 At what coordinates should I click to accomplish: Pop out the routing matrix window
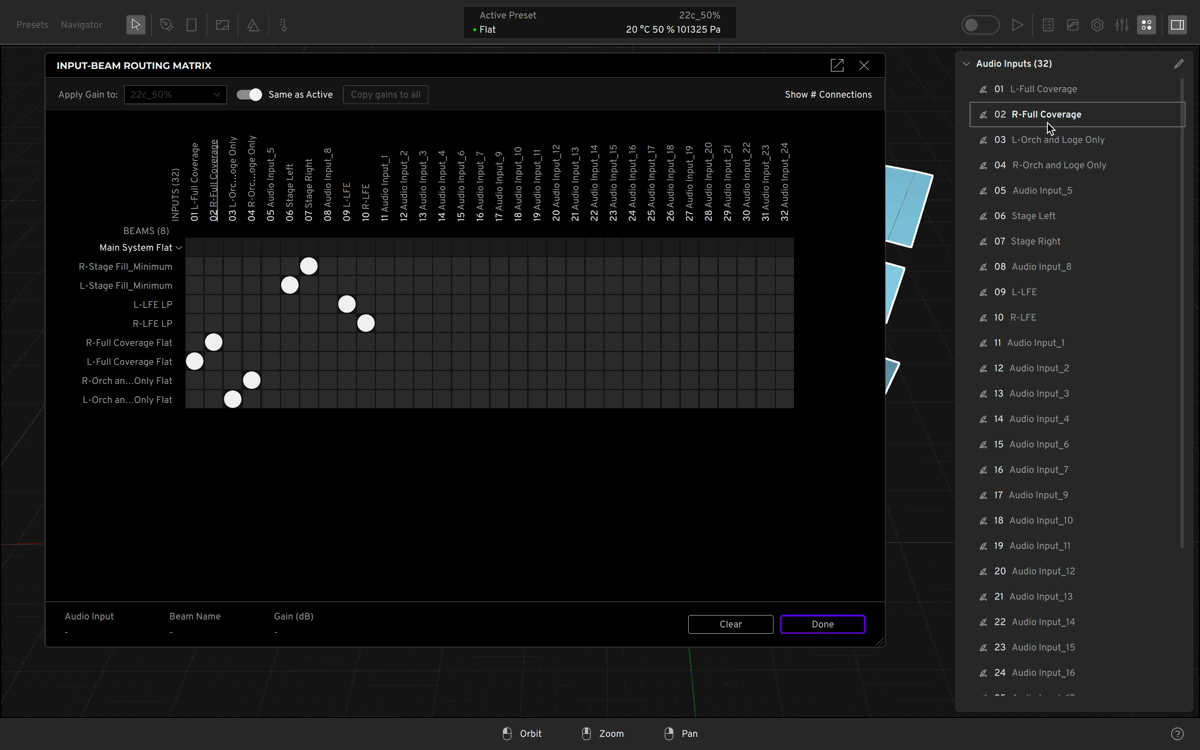[837, 66]
